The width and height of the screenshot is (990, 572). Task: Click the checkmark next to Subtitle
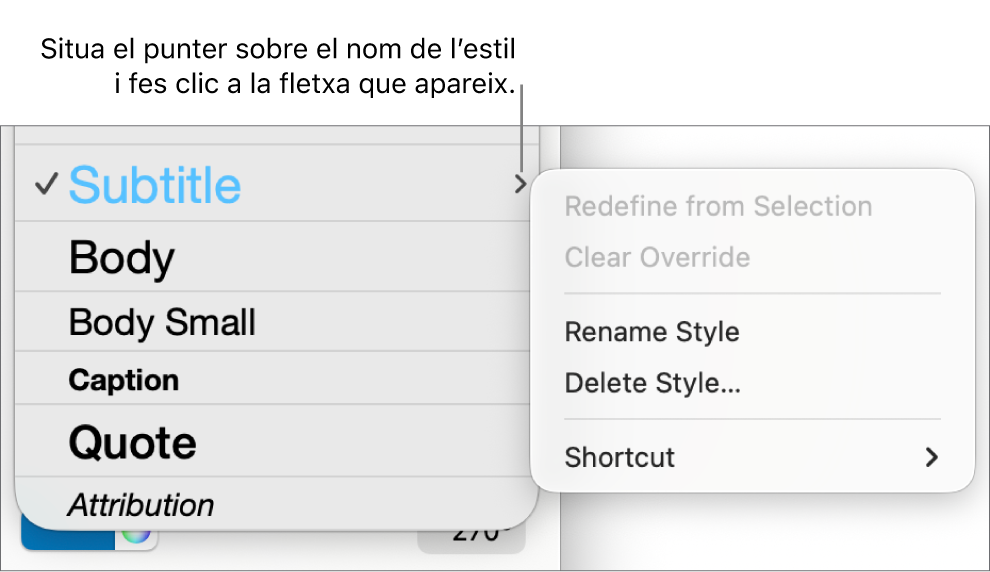pos(45,185)
